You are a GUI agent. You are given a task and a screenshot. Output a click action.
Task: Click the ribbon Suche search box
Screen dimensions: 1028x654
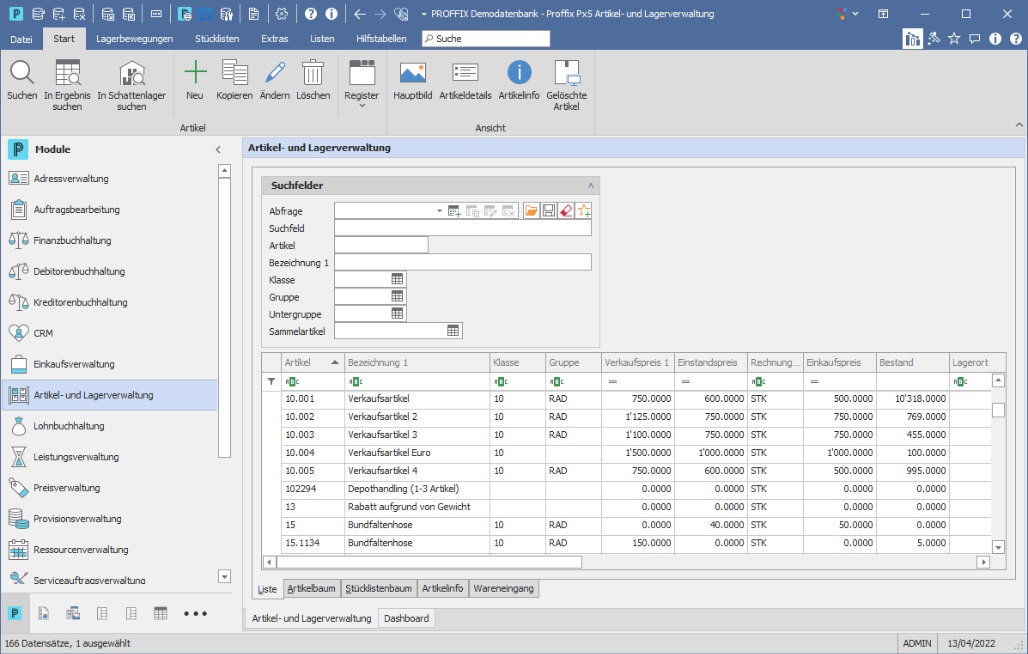(x=486, y=39)
